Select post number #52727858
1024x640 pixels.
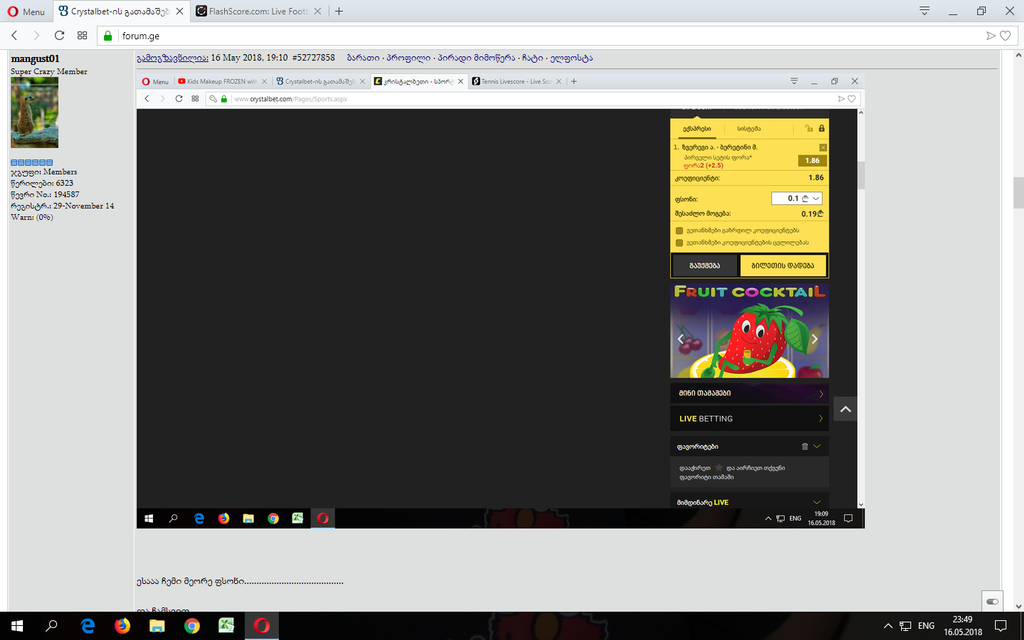[x=313, y=58]
